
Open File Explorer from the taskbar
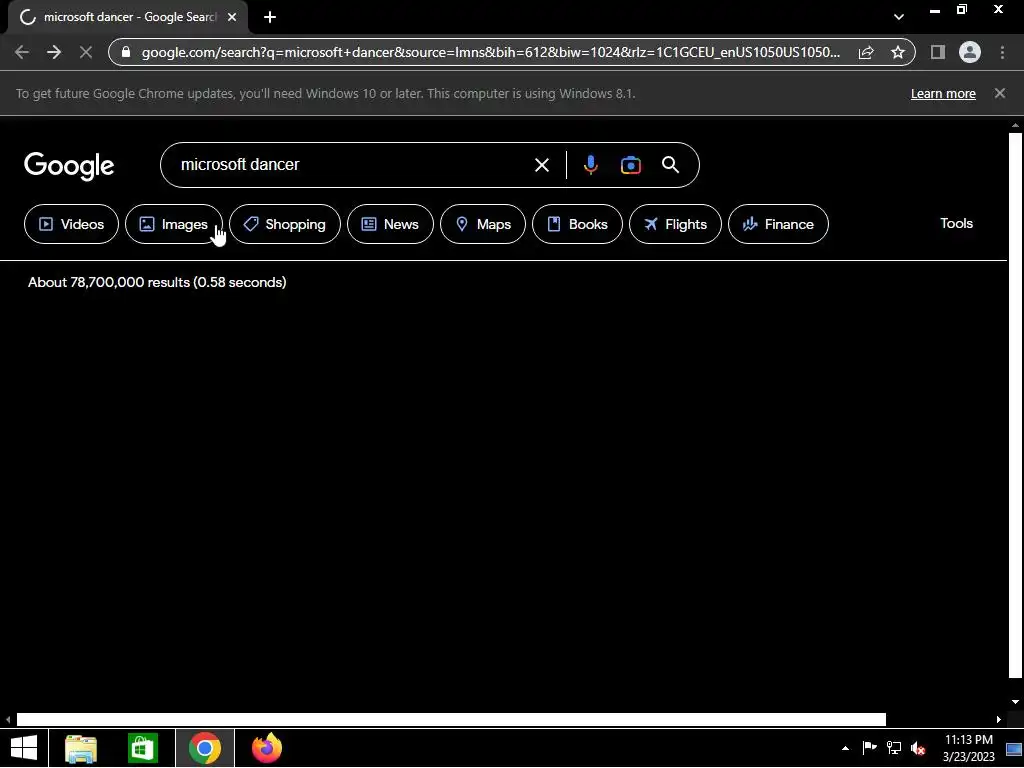(x=81, y=748)
